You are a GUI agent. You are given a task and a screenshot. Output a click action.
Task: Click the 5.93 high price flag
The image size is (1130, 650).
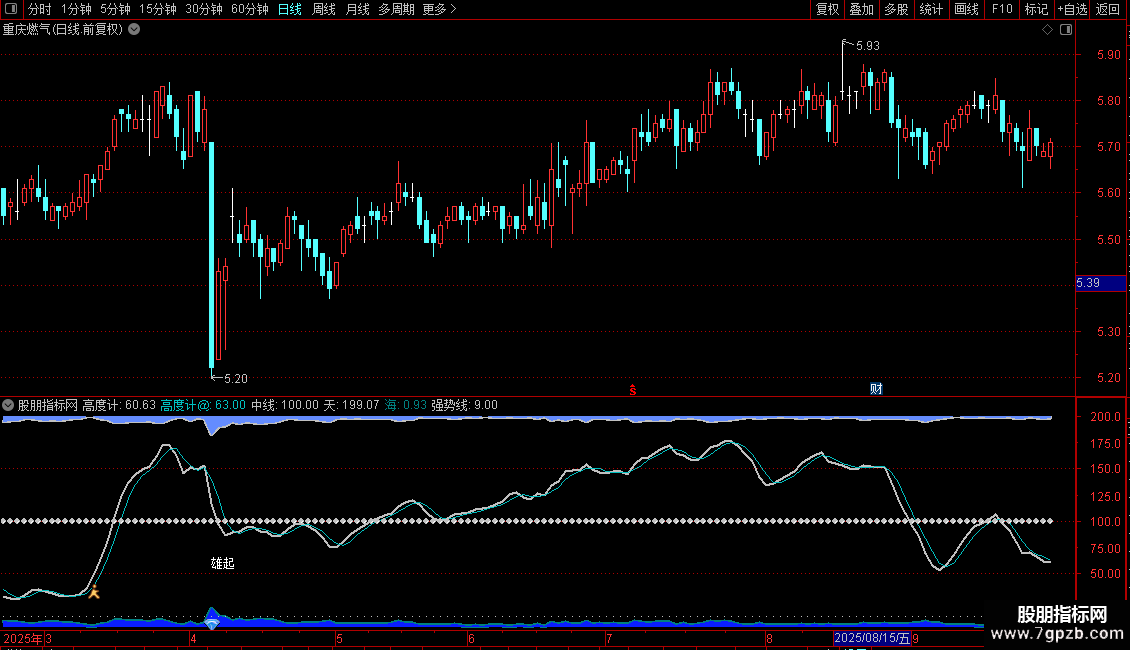(866, 45)
